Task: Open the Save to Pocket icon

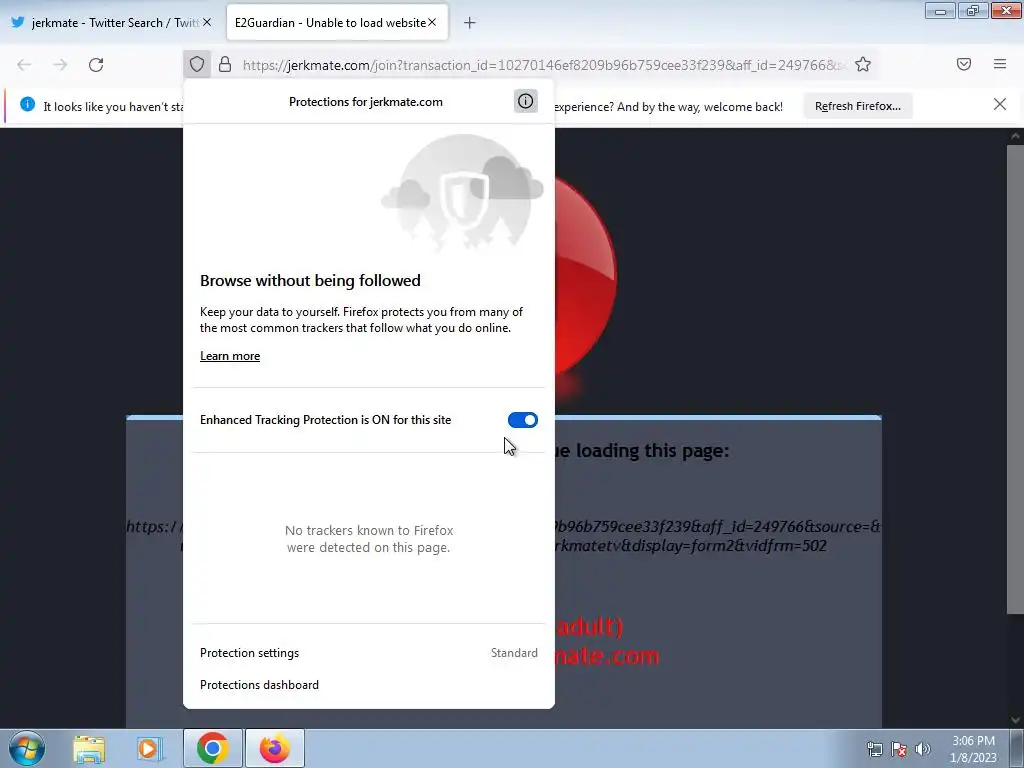Action: [x=964, y=64]
